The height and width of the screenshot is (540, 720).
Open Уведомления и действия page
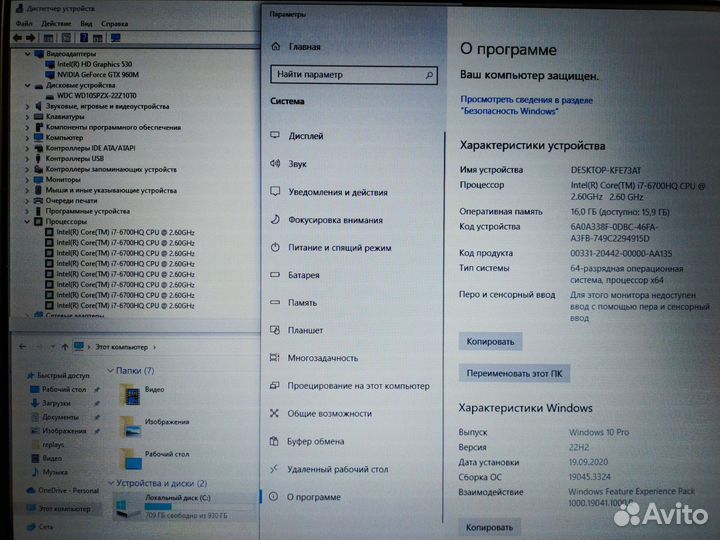pyautogui.click(x=338, y=192)
